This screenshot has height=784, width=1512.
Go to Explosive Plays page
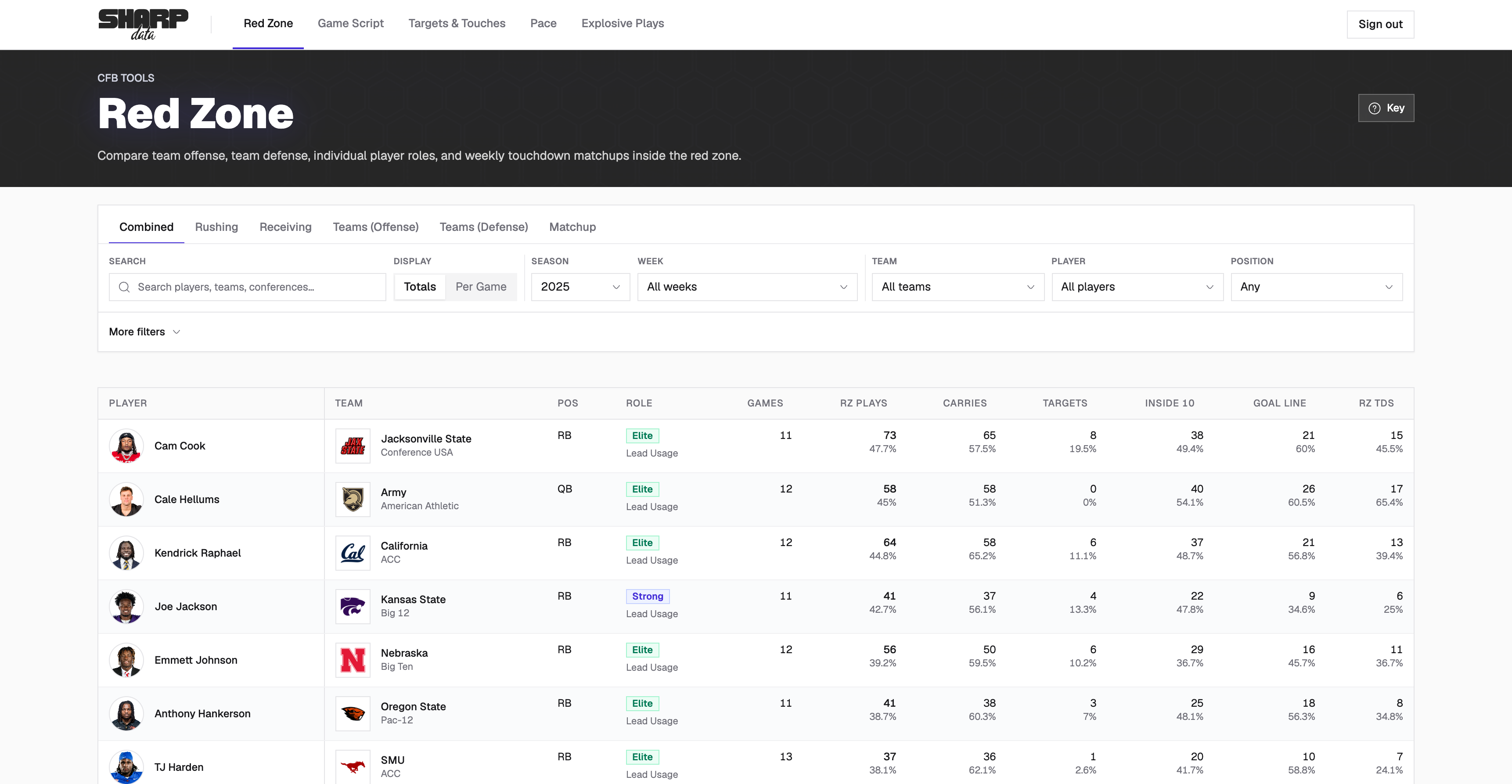click(623, 23)
